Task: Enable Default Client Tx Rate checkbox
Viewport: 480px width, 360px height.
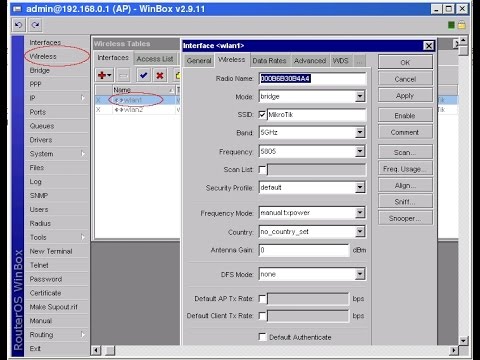Action: point(263,316)
